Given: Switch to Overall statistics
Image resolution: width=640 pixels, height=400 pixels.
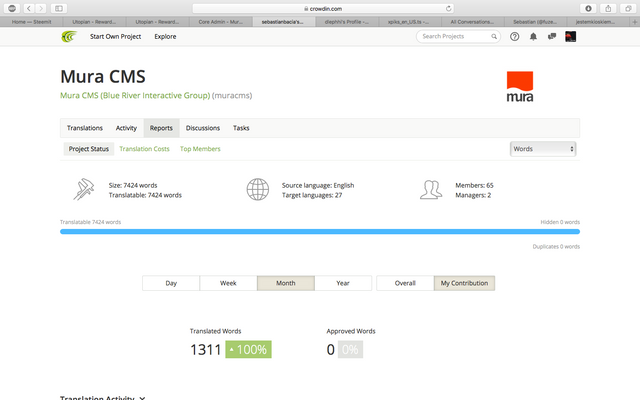Looking at the screenshot, I should (405, 283).
